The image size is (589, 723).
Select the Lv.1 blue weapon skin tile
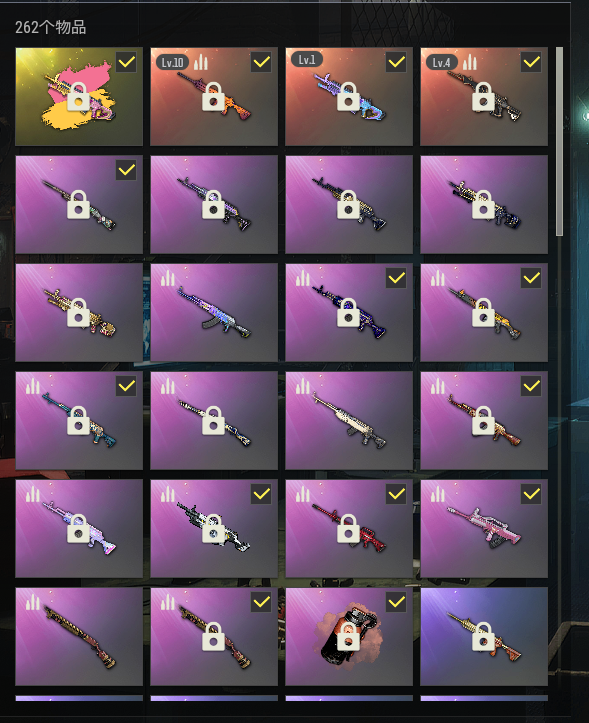[349, 96]
